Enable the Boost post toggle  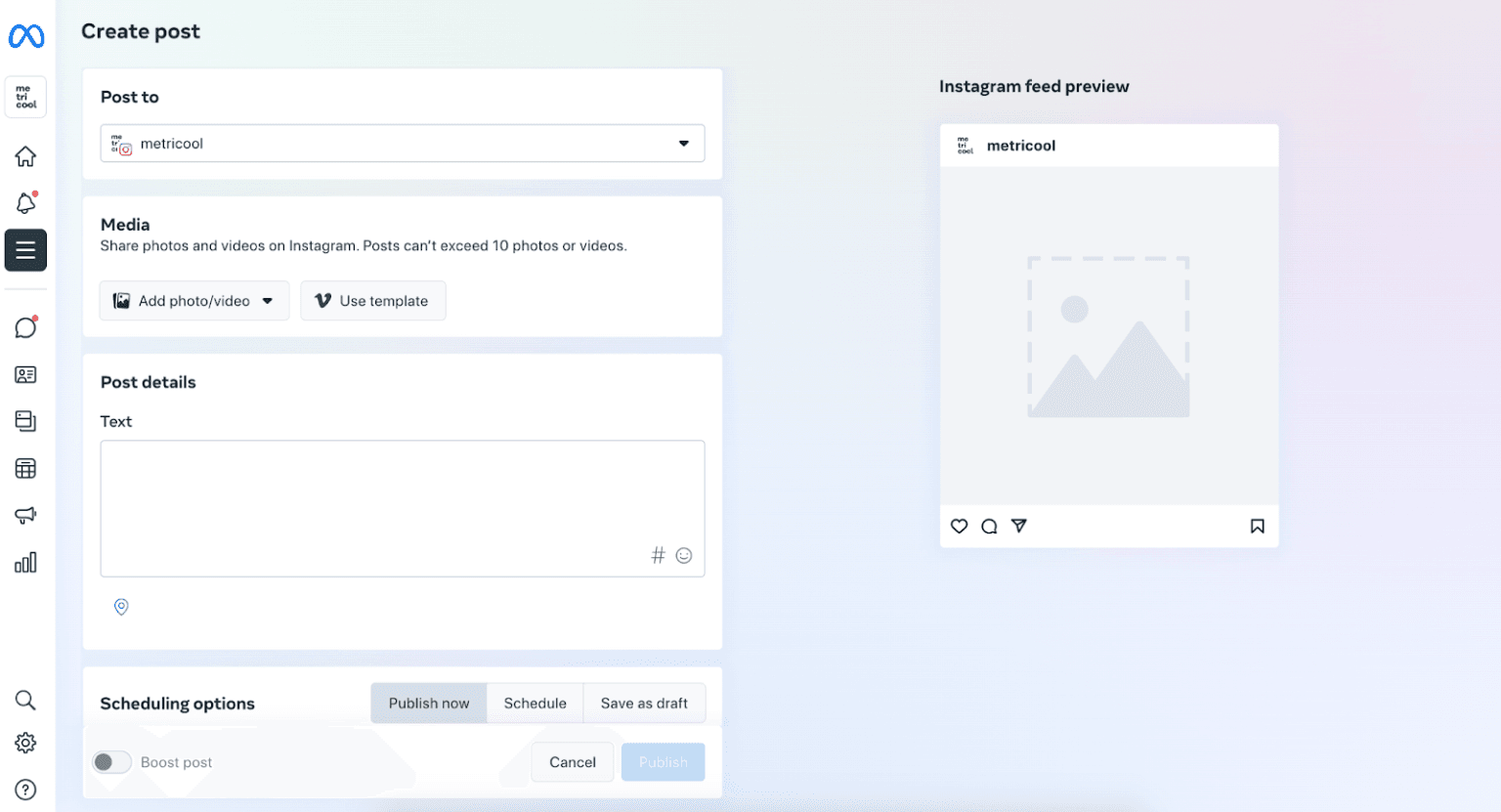[111, 761]
